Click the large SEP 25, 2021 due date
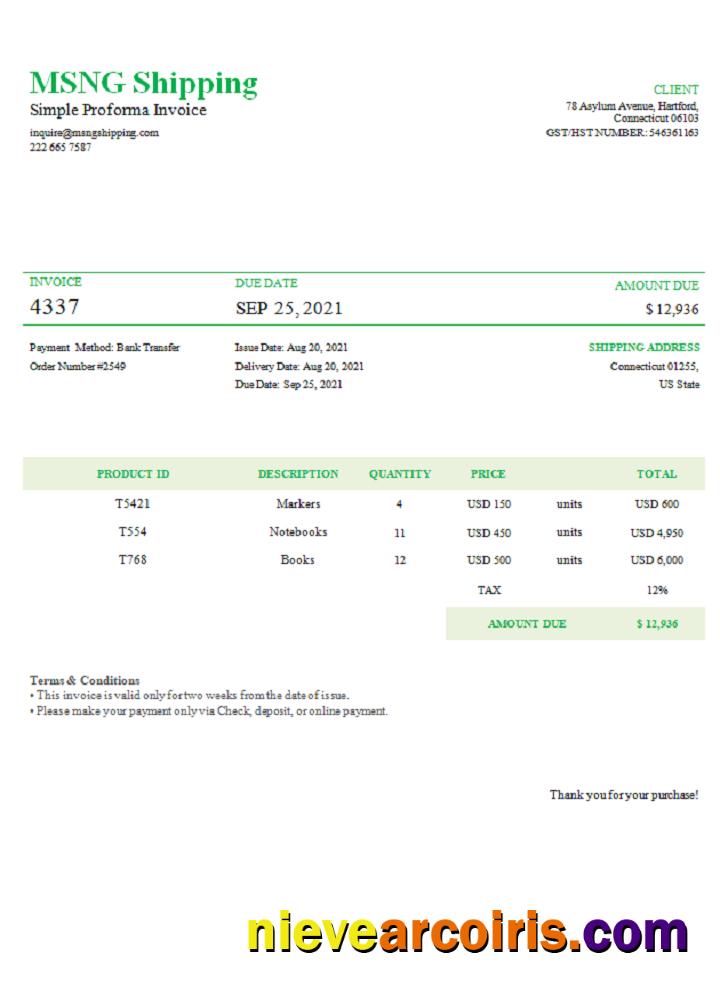This screenshot has height=1000, width=720. [x=289, y=308]
